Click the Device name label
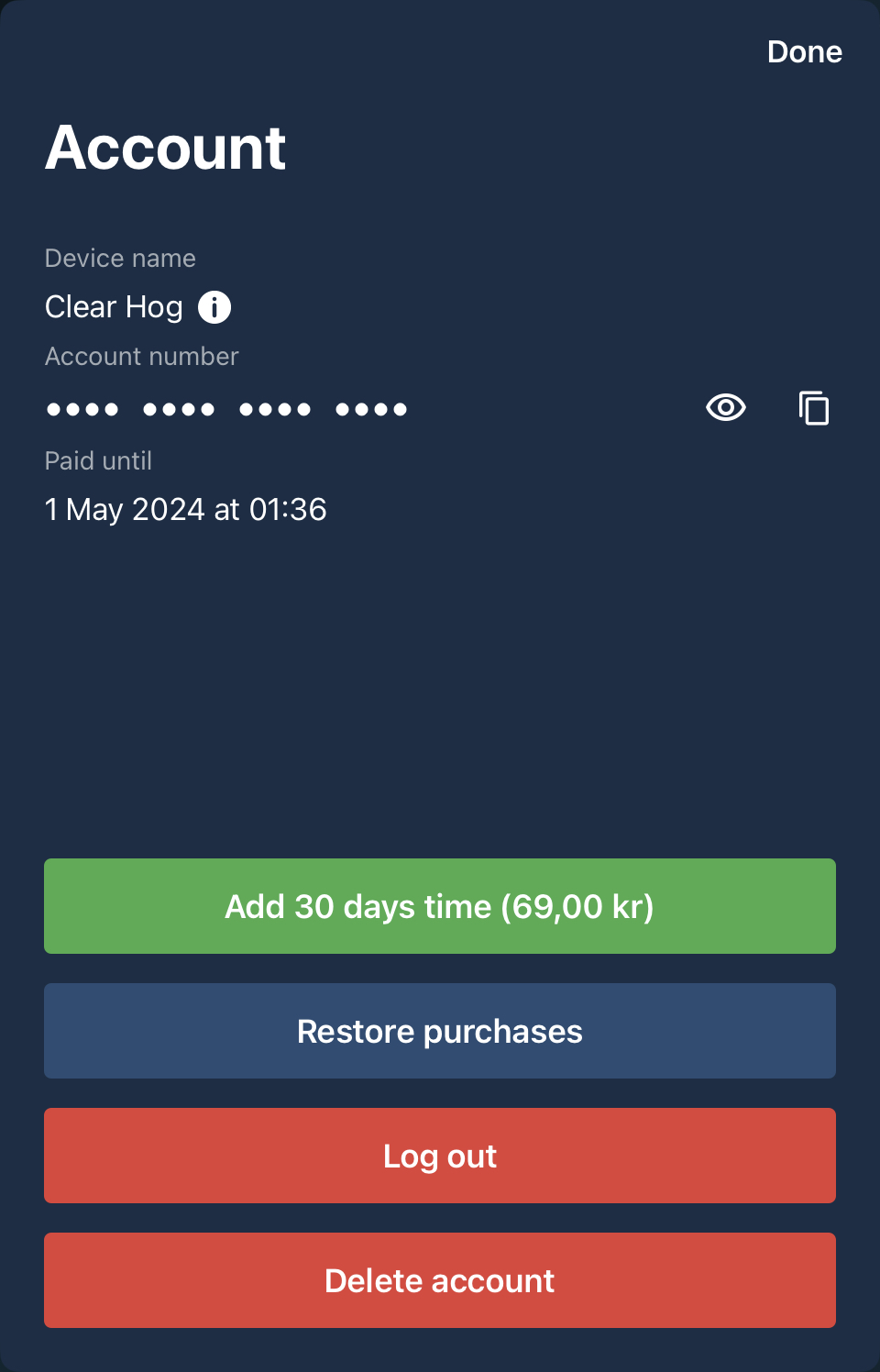880x1372 pixels. click(x=120, y=259)
